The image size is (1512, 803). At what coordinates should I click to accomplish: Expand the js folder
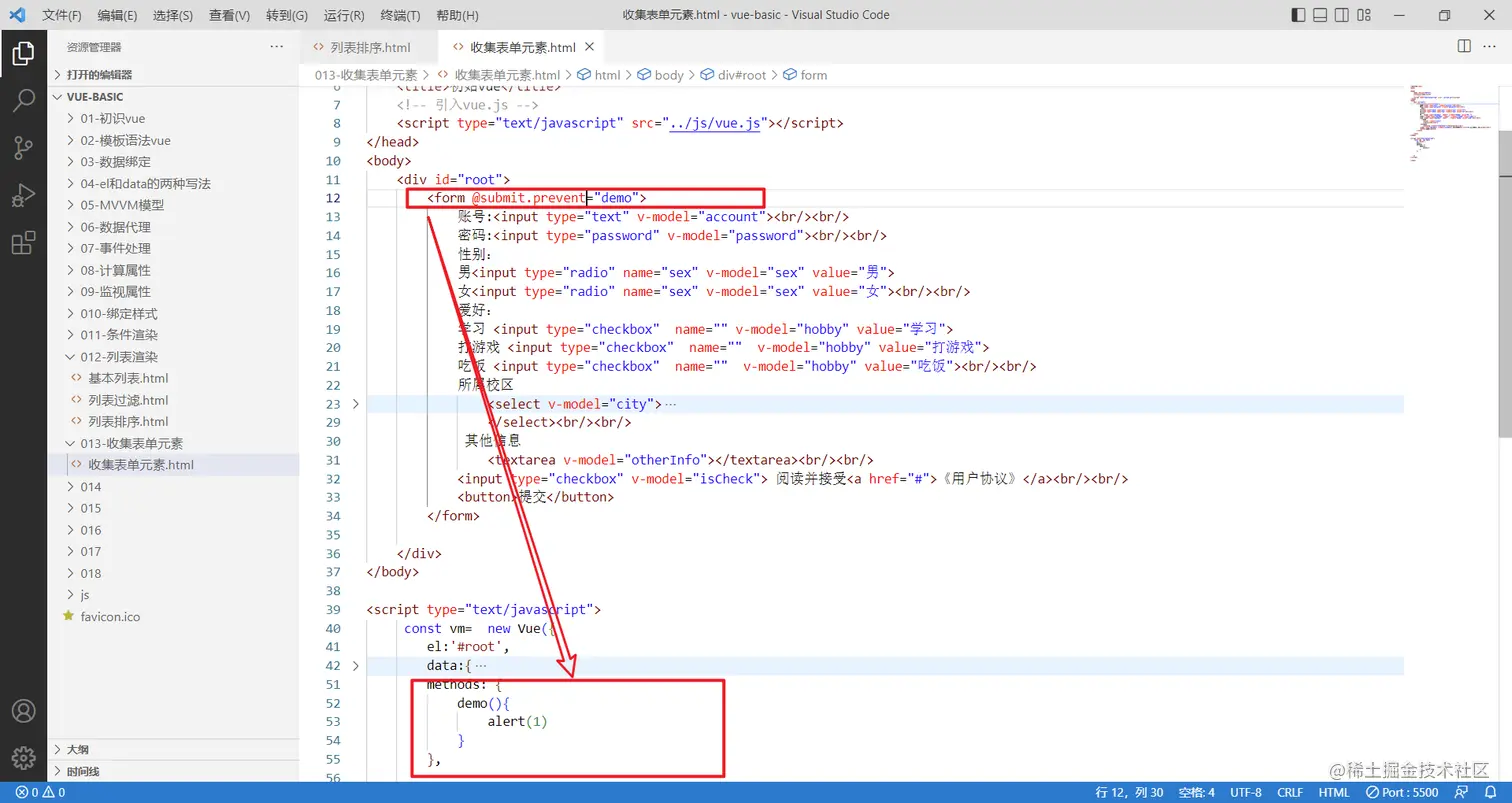pyautogui.click(x=173, y=595)
